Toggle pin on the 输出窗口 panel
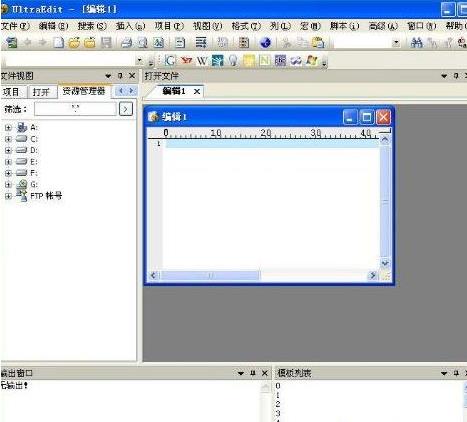 (252, 373)
